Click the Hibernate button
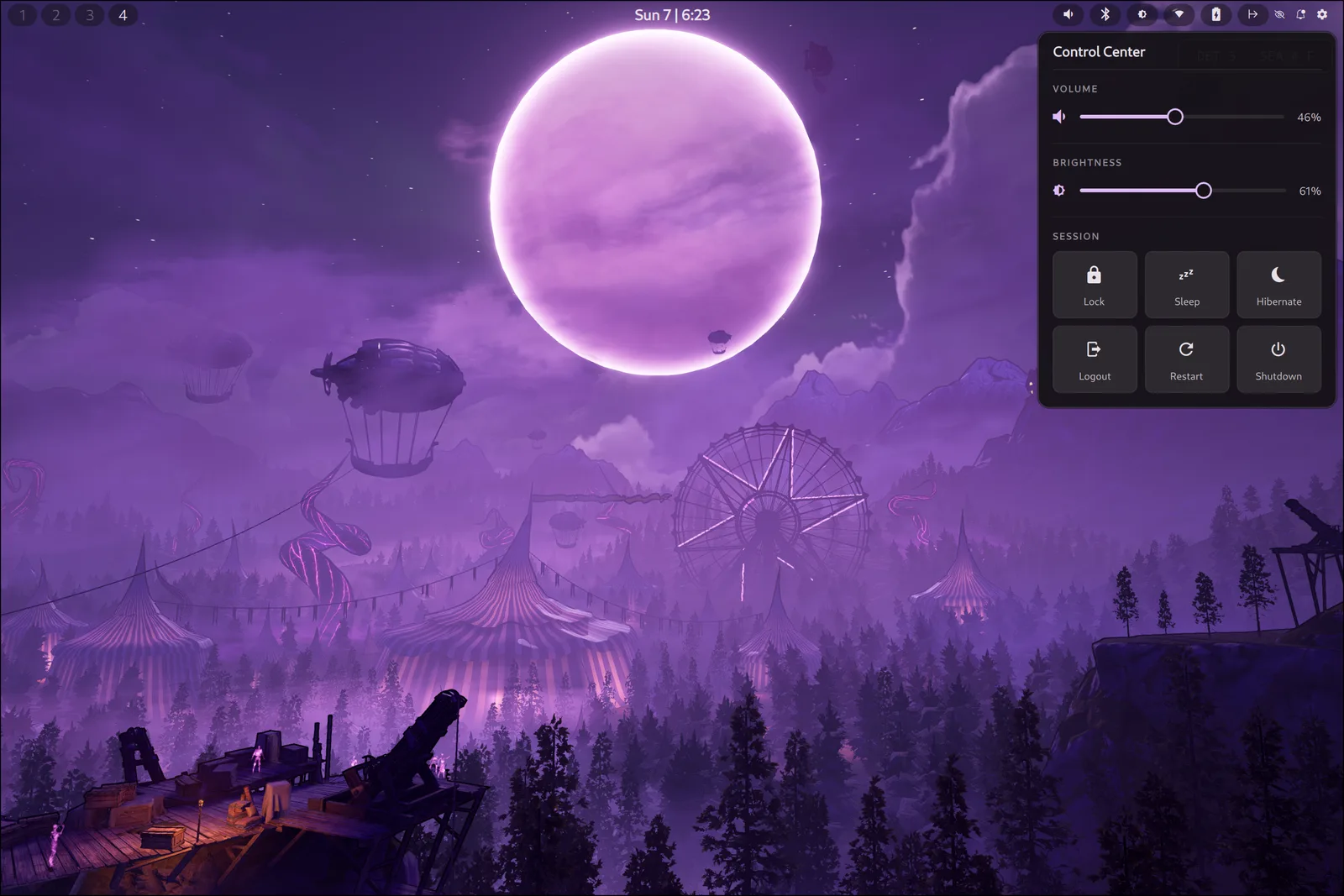 click(1278, 285)
